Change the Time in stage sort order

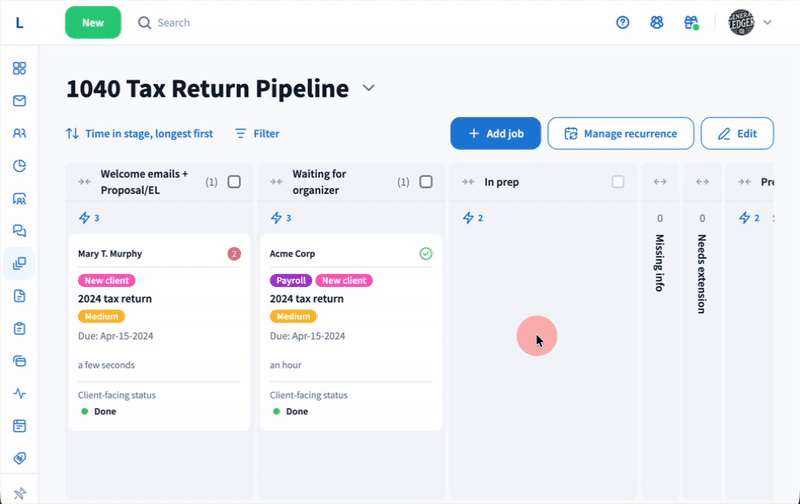coord(139,133)
